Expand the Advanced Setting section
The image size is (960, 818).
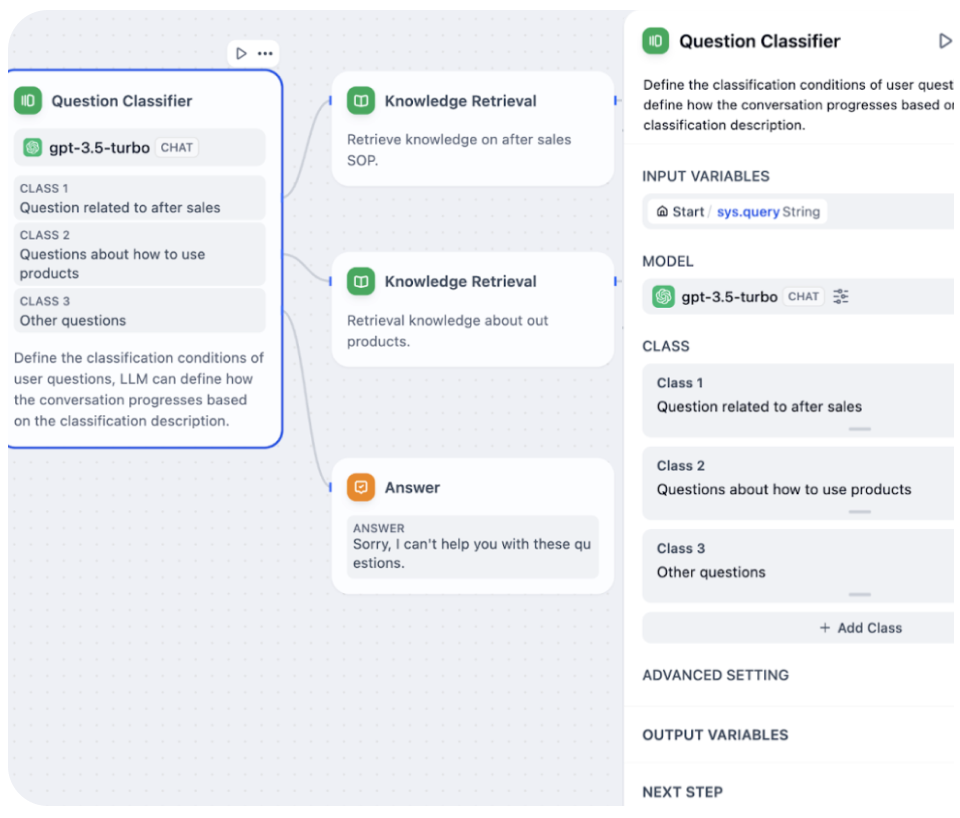point(715,675)
